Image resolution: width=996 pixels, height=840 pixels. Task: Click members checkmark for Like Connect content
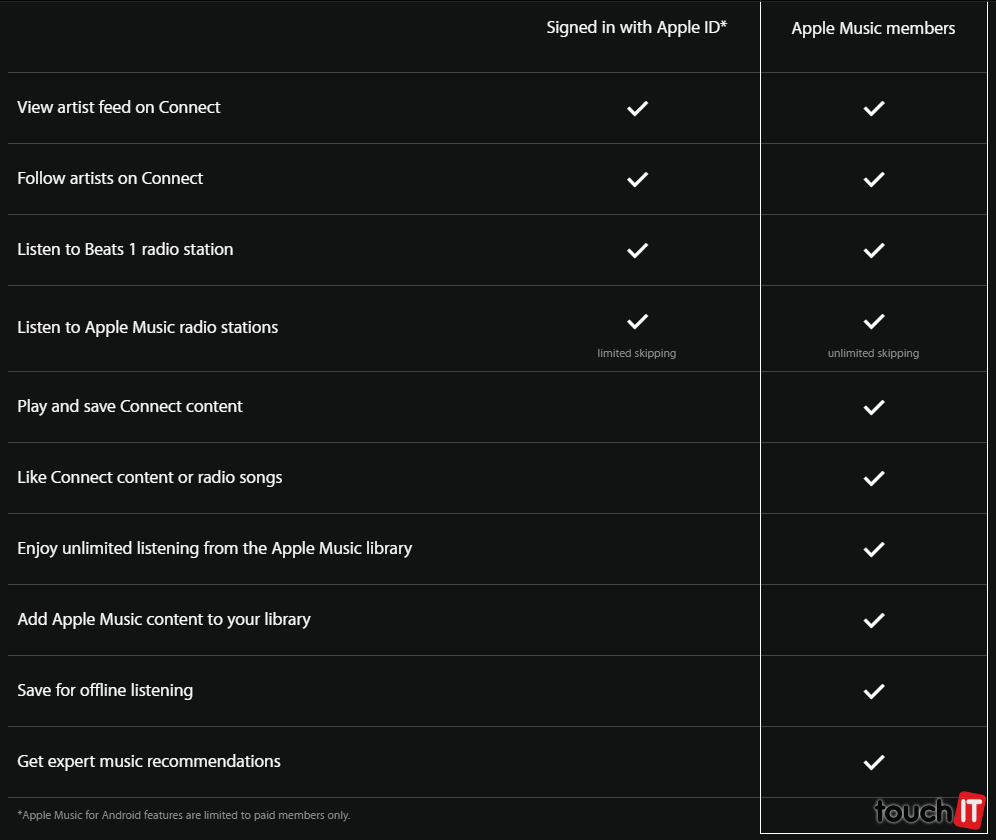pyautogui.click(x=874, y=478)
